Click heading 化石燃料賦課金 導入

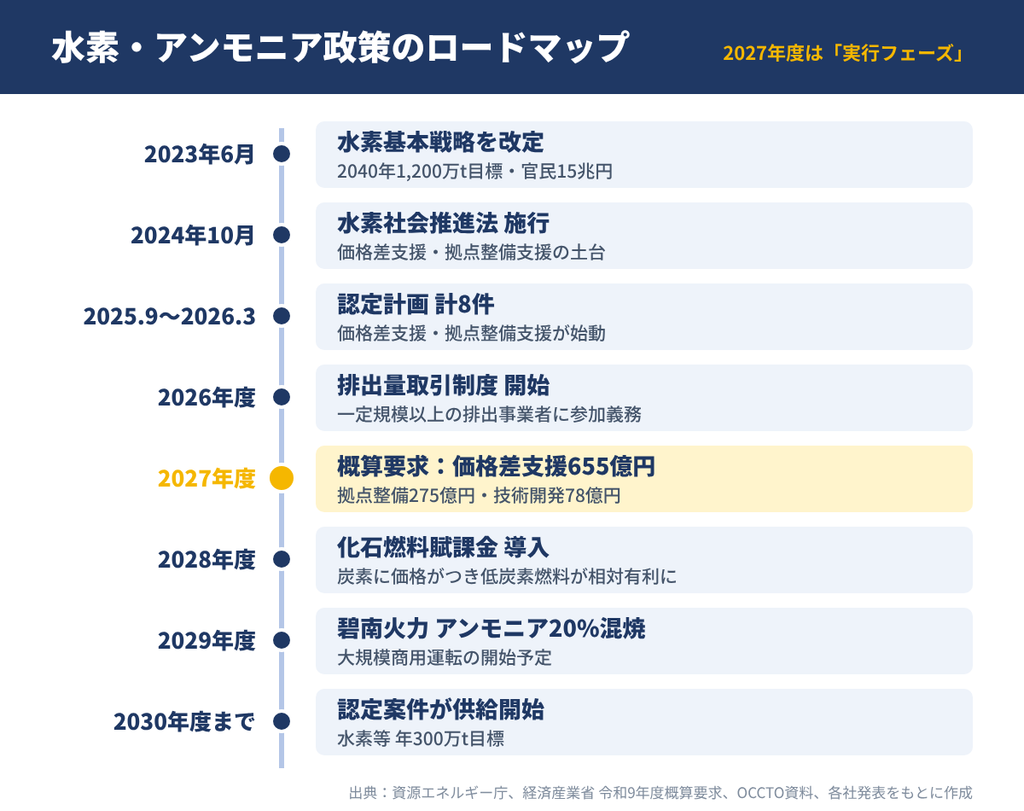pyautogui.click(x=443, y=548)
